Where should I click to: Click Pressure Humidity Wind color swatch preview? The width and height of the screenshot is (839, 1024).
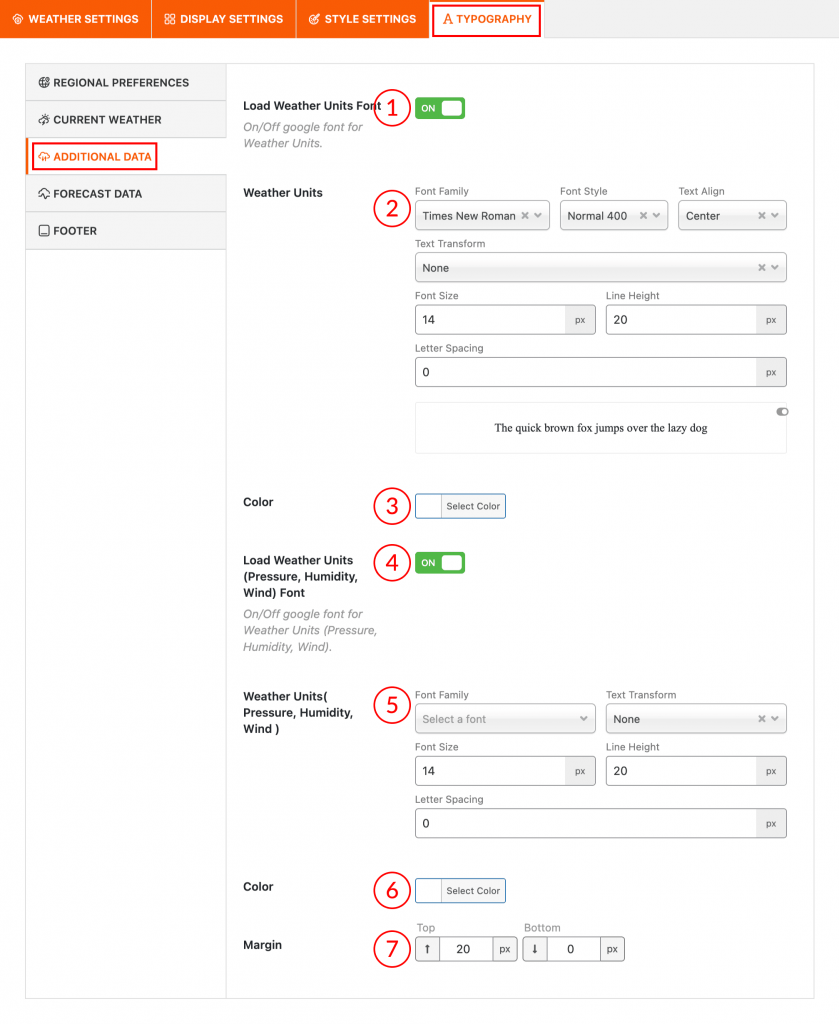coord(428,891)
